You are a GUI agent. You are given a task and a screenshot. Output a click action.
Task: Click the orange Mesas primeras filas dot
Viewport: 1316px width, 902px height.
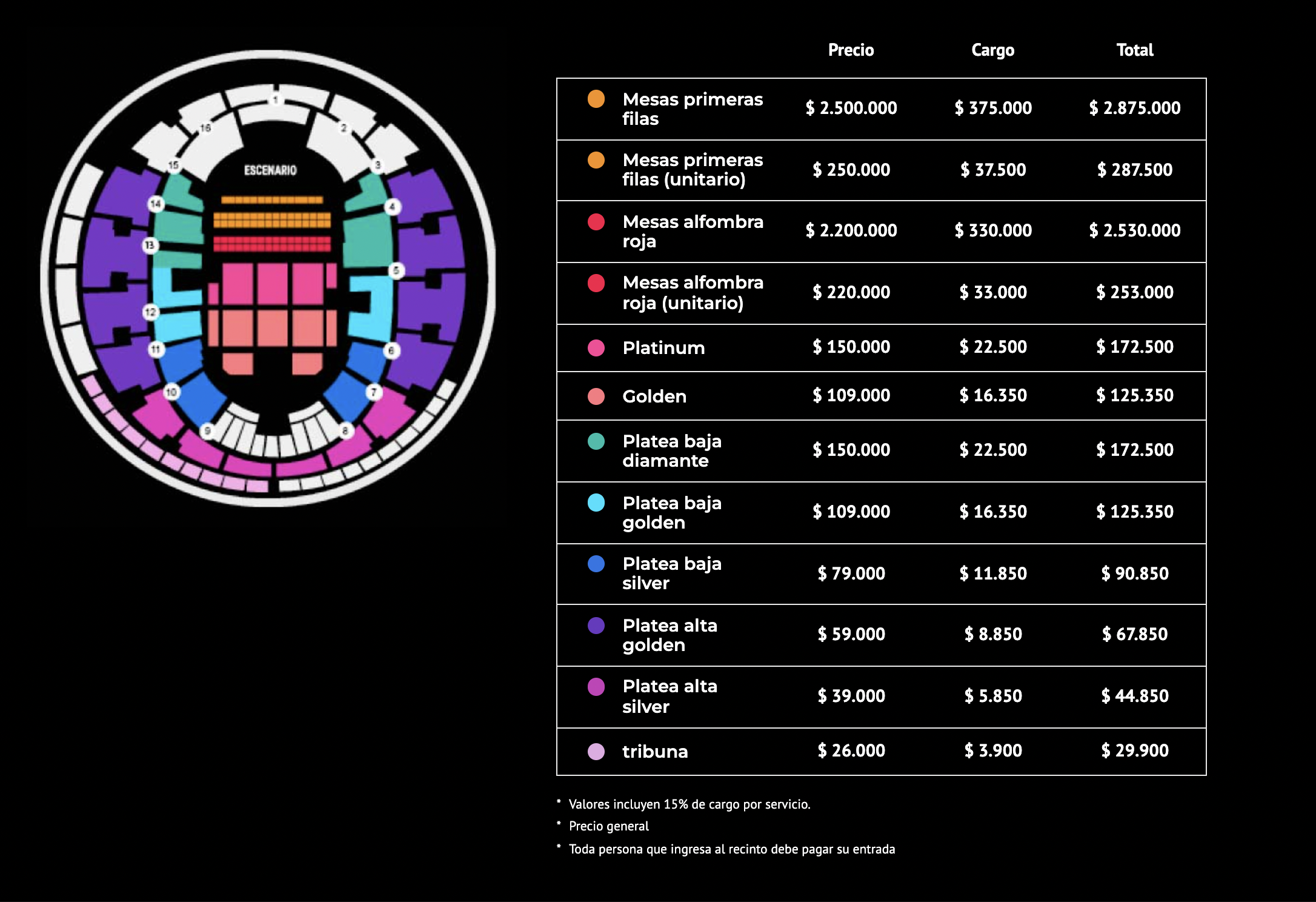tap(596, 99)
